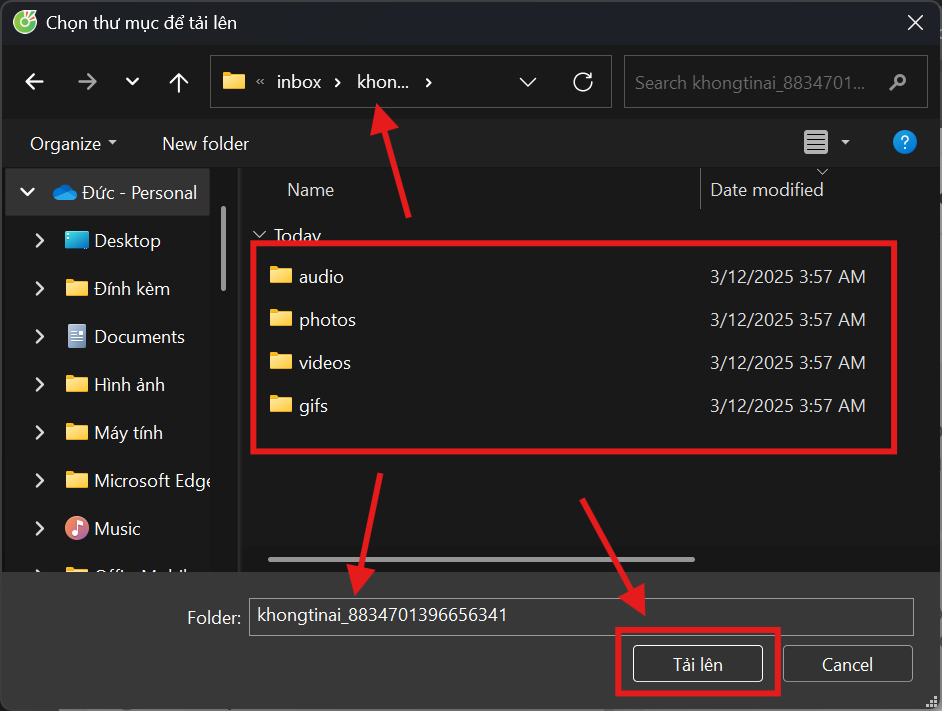Image resolution: width=942 pixels, height=711 pixels.
Task: Click the Music app icon in sidebar
Action: point(76,528)
